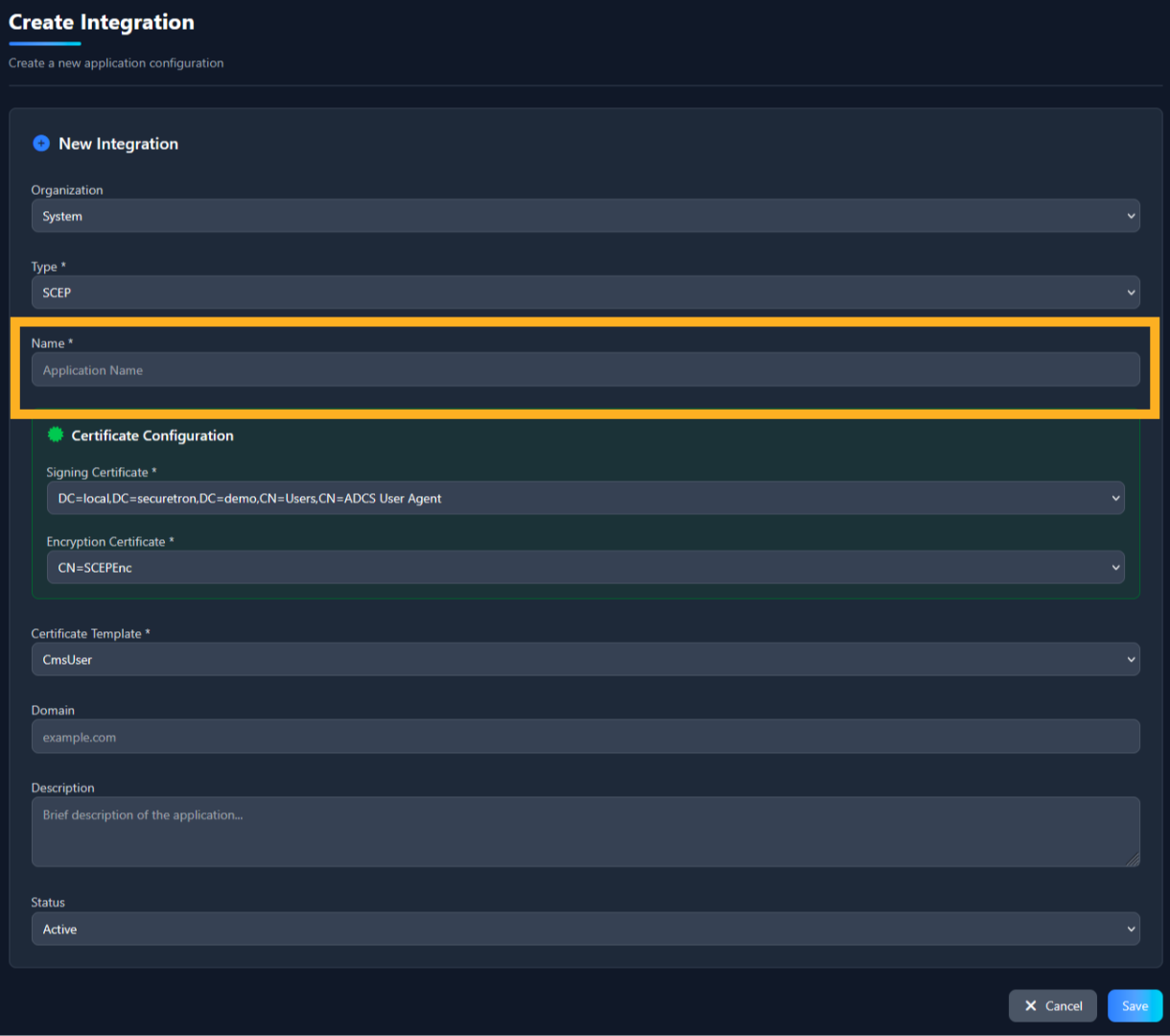Click the Organization field label
1170x1036 pixels.
click(67, 190)
